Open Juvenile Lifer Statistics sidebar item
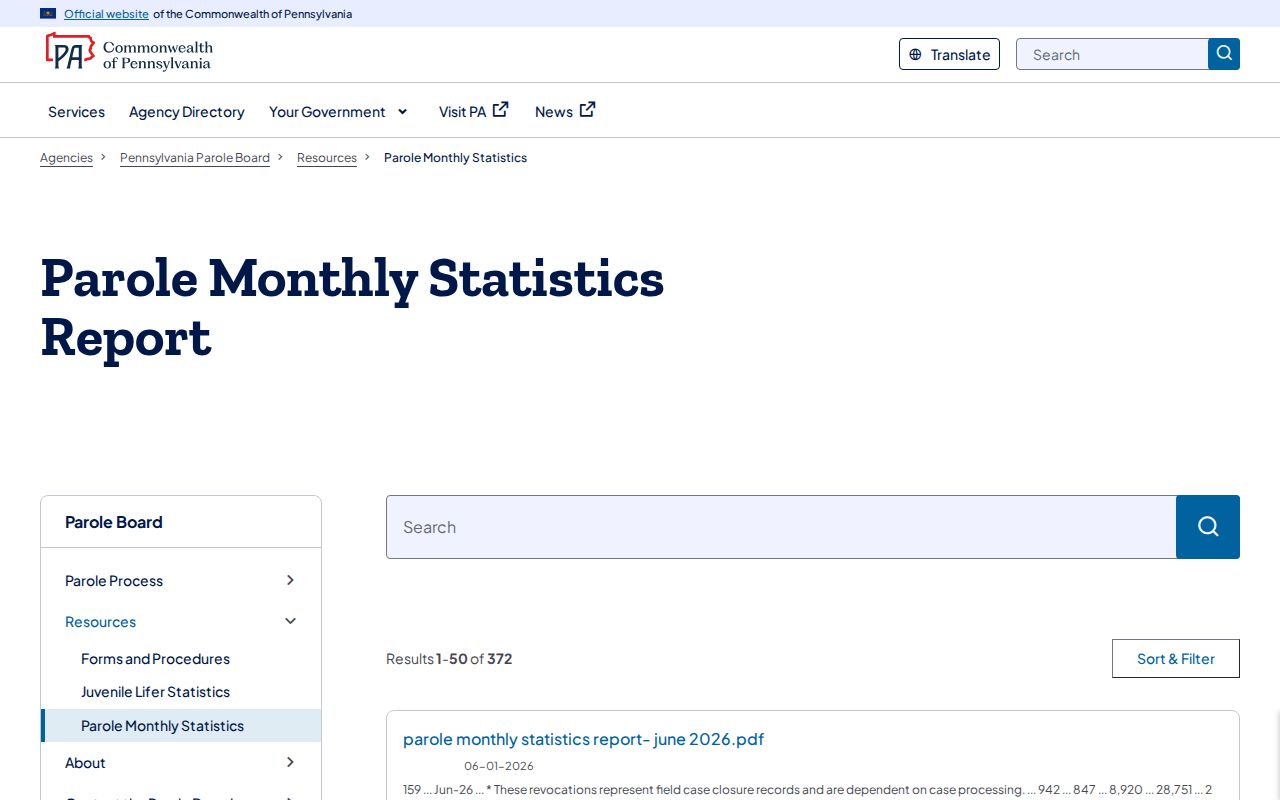This screenshot has width=1280, height=800. (x=155, y=692)
